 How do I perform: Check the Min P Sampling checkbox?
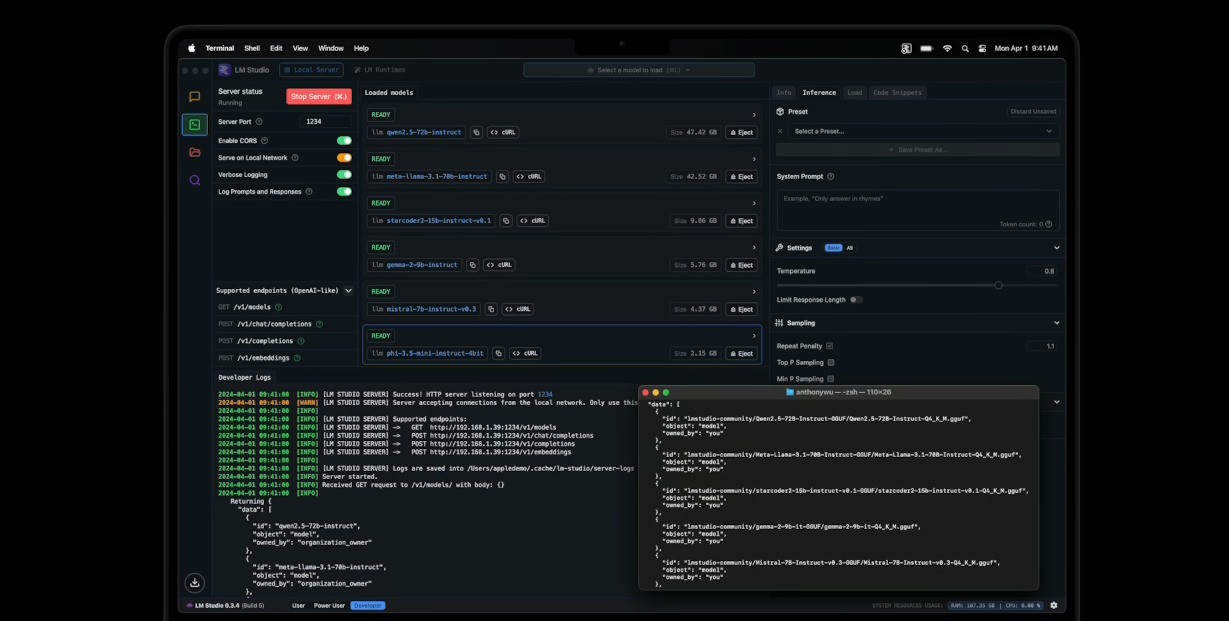pos(831,379)
